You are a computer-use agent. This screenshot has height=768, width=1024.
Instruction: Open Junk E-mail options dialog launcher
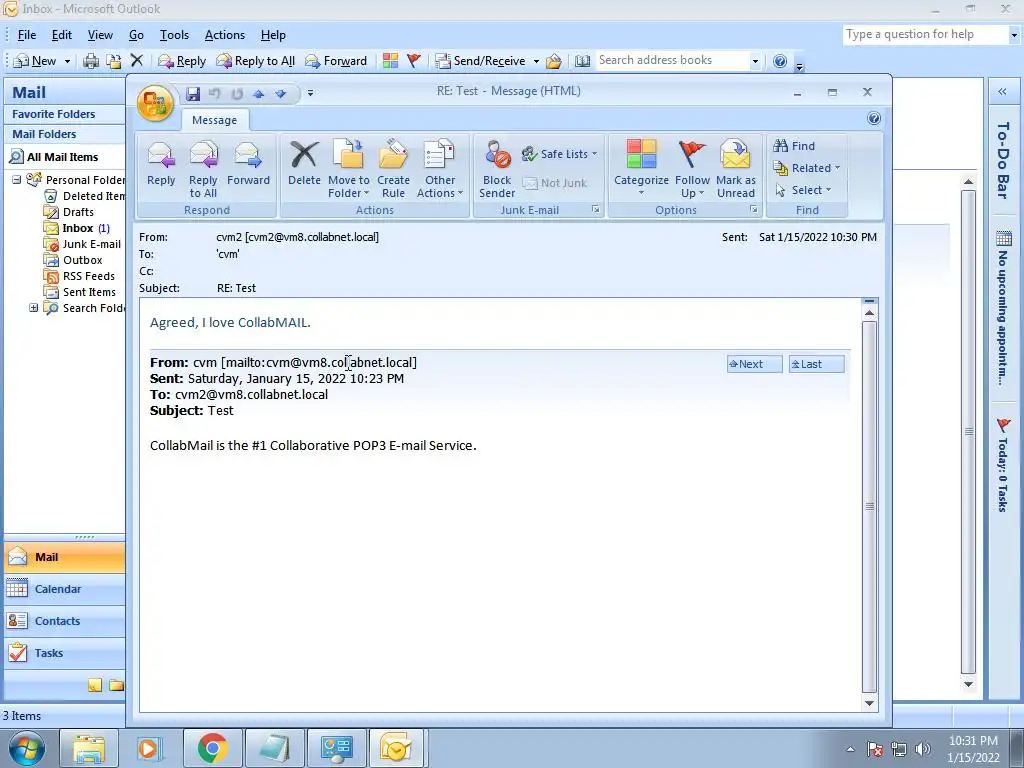coord(596,210)
